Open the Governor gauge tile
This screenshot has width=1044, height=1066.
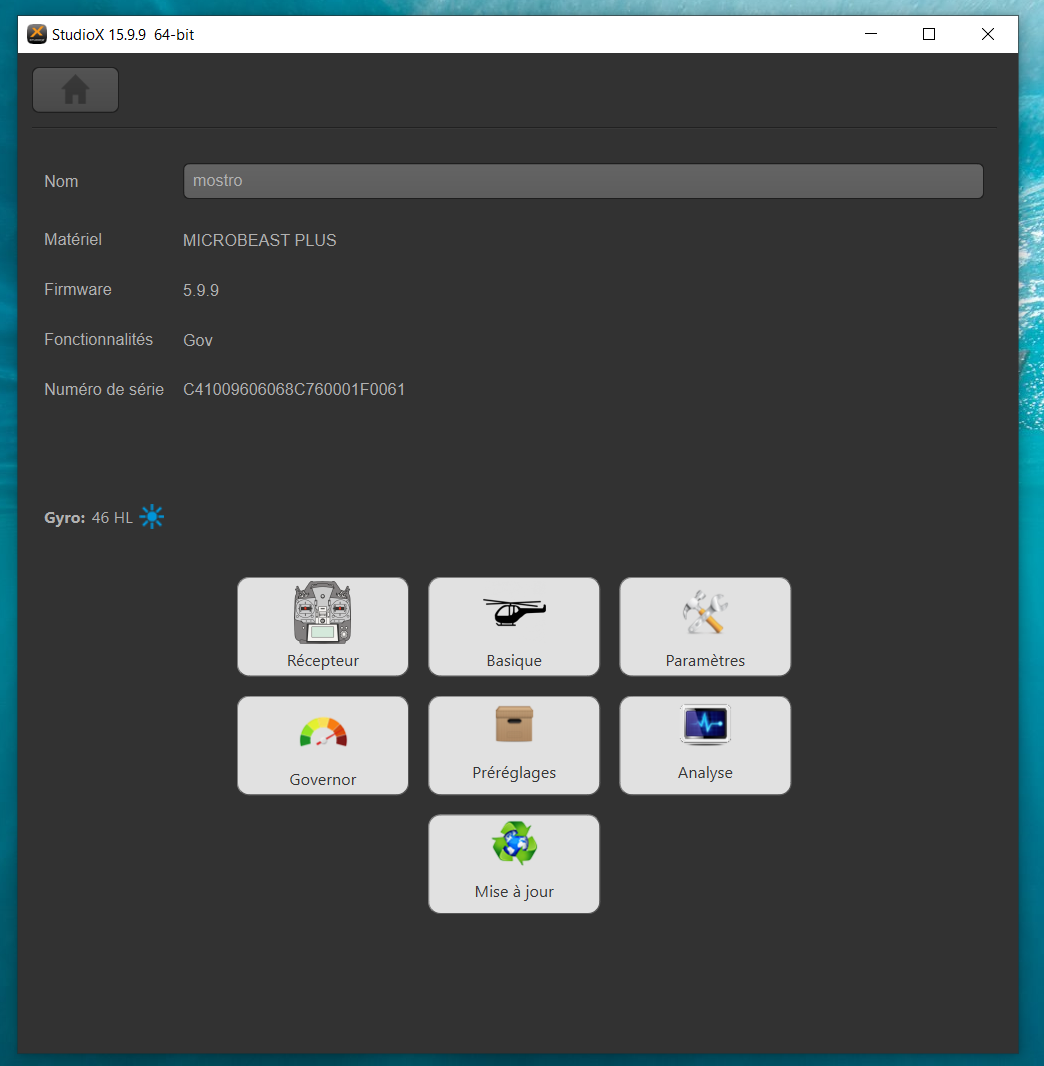click(323, 745)
